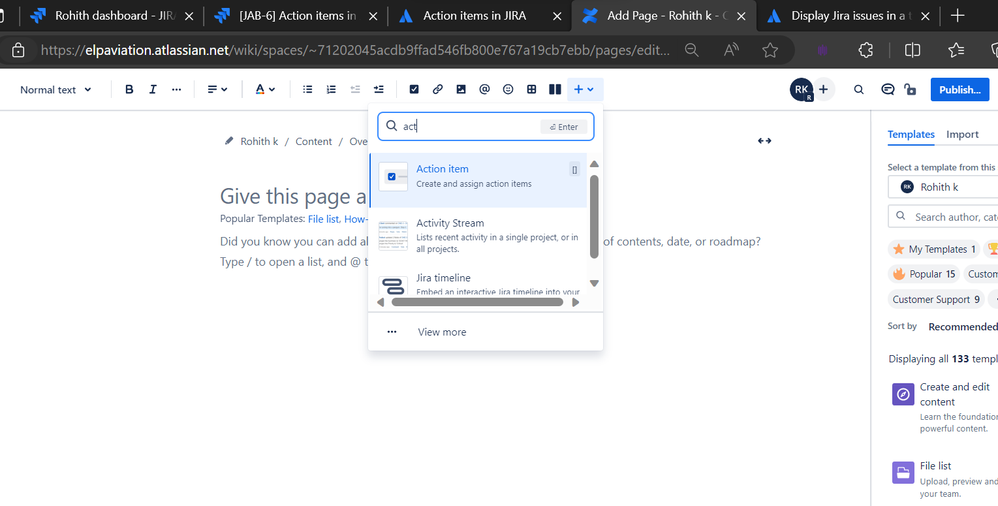
Task: Click the page width expand arrows
Action: click(x=764, y=141)
